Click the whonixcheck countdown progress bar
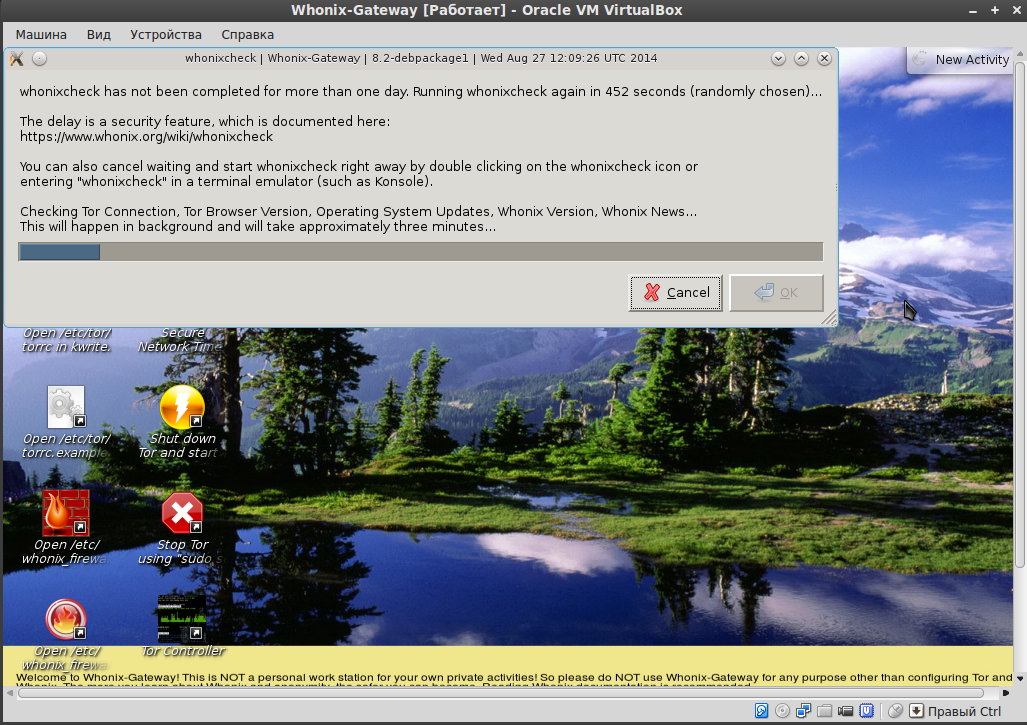Screen dimensions: 1027x725 tap(420, 251)
